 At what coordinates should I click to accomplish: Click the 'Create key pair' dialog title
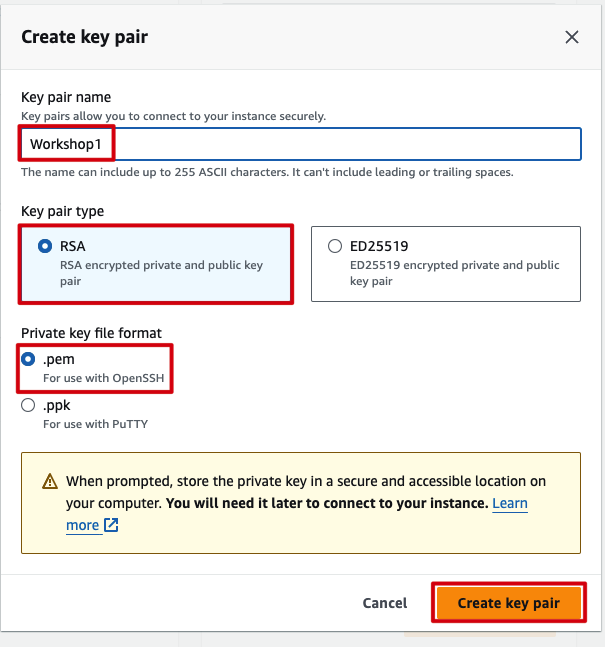(85, 37)
